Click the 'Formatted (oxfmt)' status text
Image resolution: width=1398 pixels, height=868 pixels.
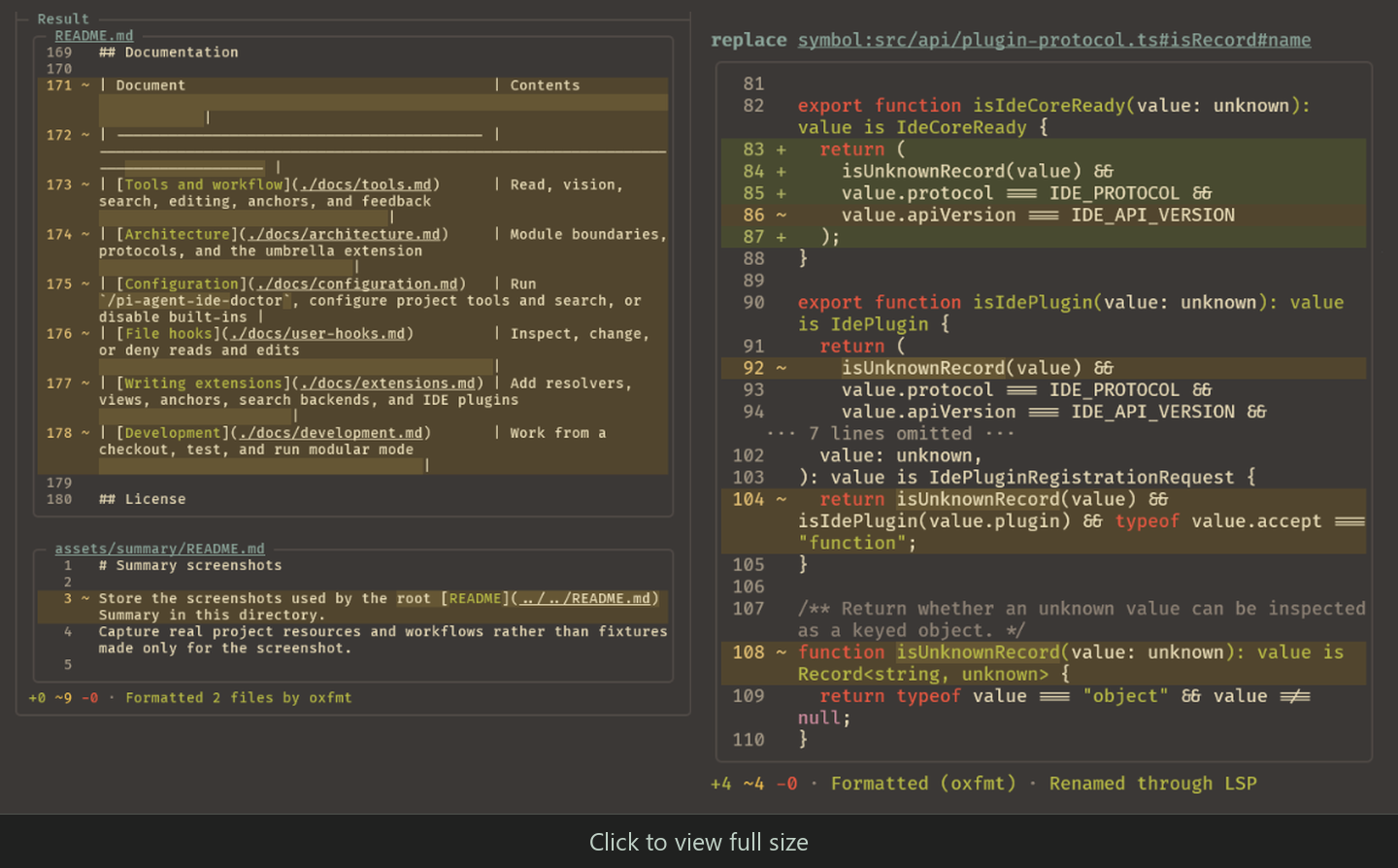[x=923, y=784]
